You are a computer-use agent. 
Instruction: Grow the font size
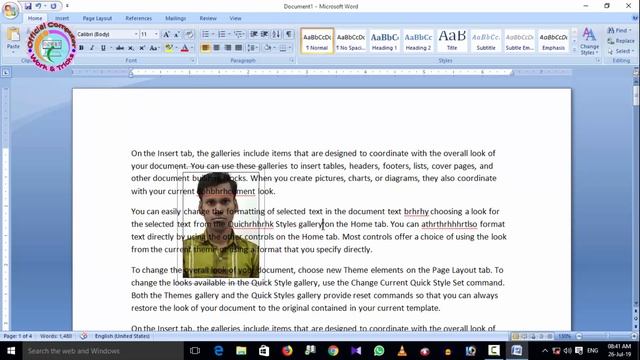click(x=166, y=34)
